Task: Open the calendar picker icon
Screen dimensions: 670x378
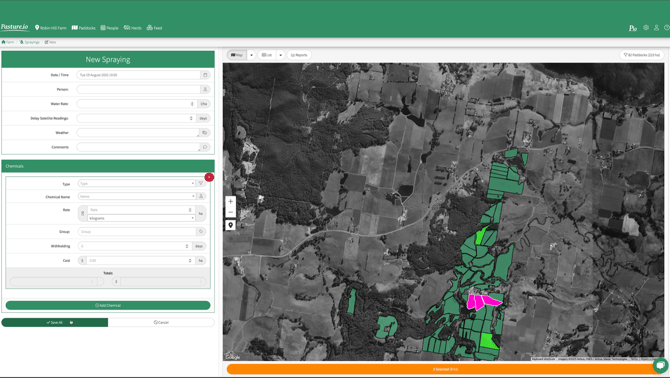Action: (205, 75)
